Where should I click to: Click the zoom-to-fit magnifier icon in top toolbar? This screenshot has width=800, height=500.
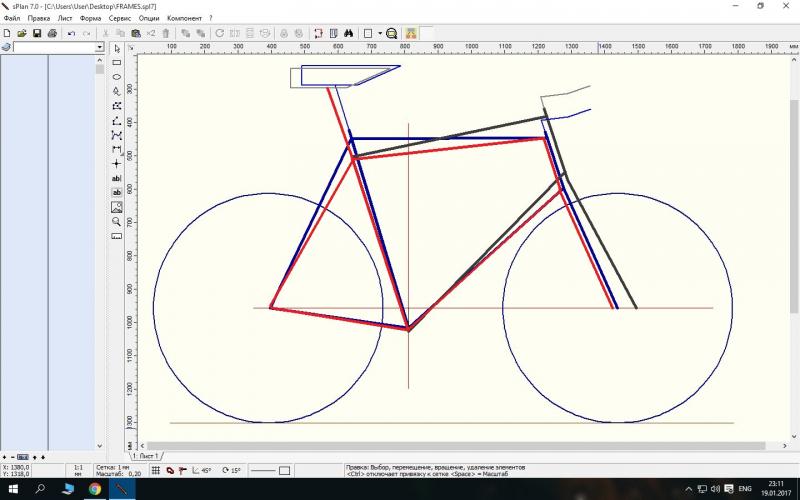point(391,33)
